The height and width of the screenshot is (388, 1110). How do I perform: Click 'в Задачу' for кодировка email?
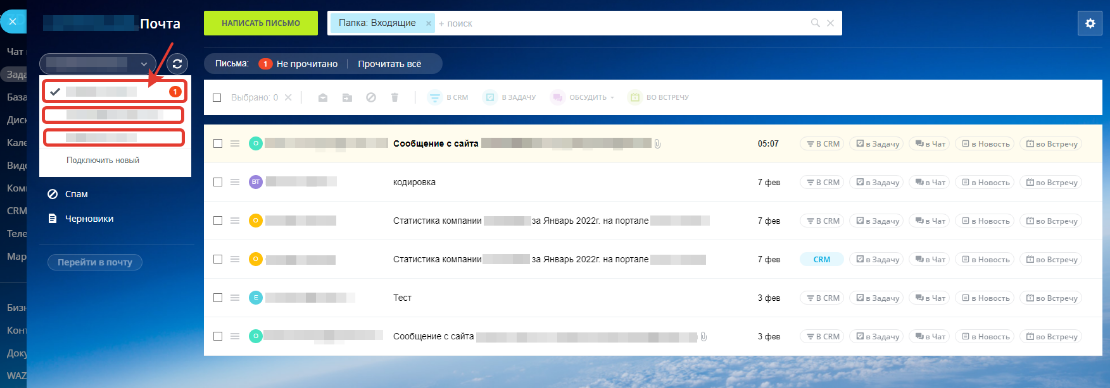coord(876,182)
